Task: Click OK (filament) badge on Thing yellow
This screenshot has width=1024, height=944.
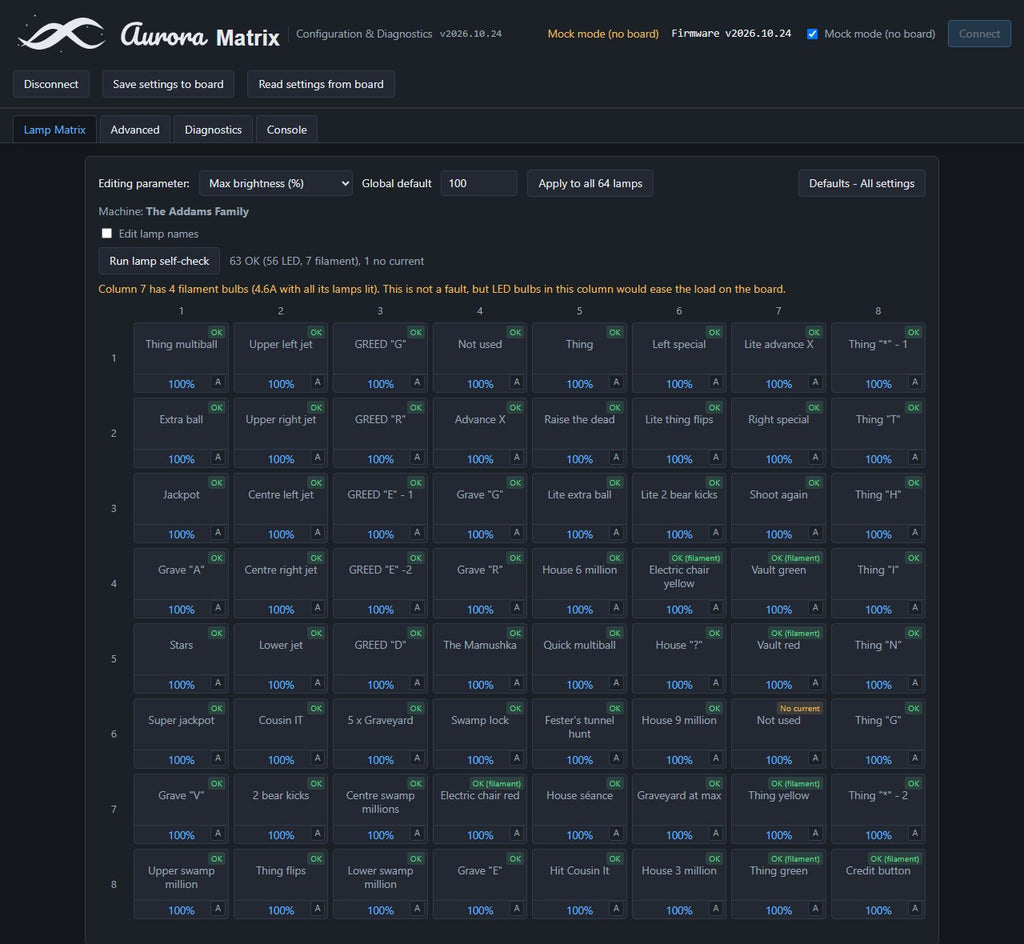Action: click(x=795, y=783)
